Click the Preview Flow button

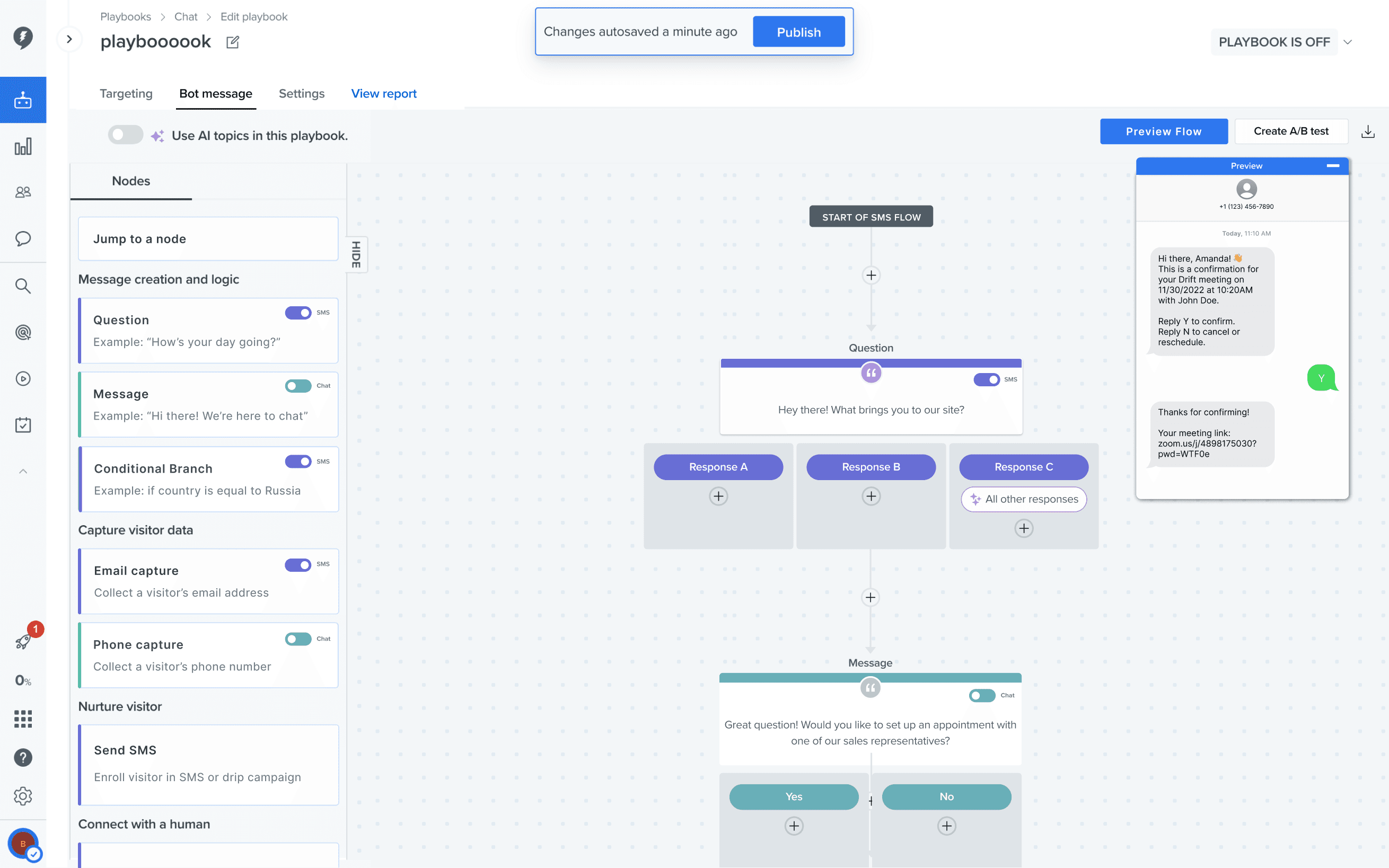point(1164,131)
